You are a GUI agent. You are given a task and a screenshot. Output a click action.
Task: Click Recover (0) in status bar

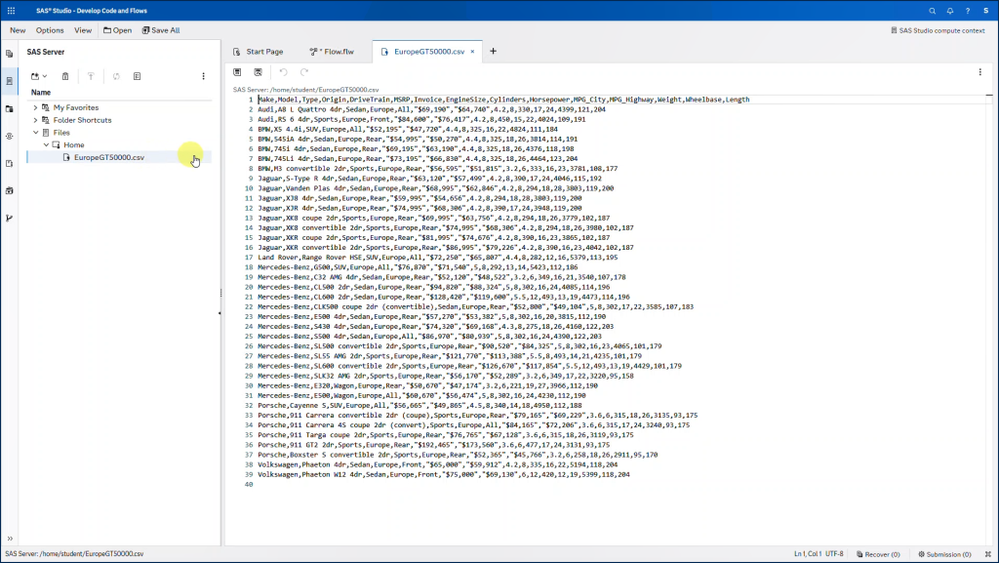point(878,554)
